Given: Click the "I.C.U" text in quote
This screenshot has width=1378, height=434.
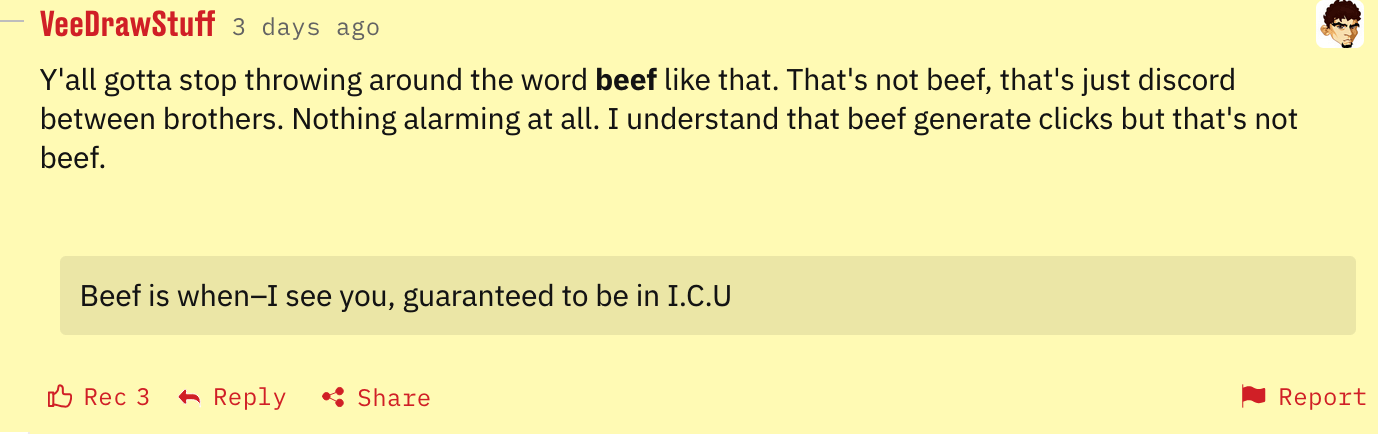Looking at the screenshot, I should (699, 297).
